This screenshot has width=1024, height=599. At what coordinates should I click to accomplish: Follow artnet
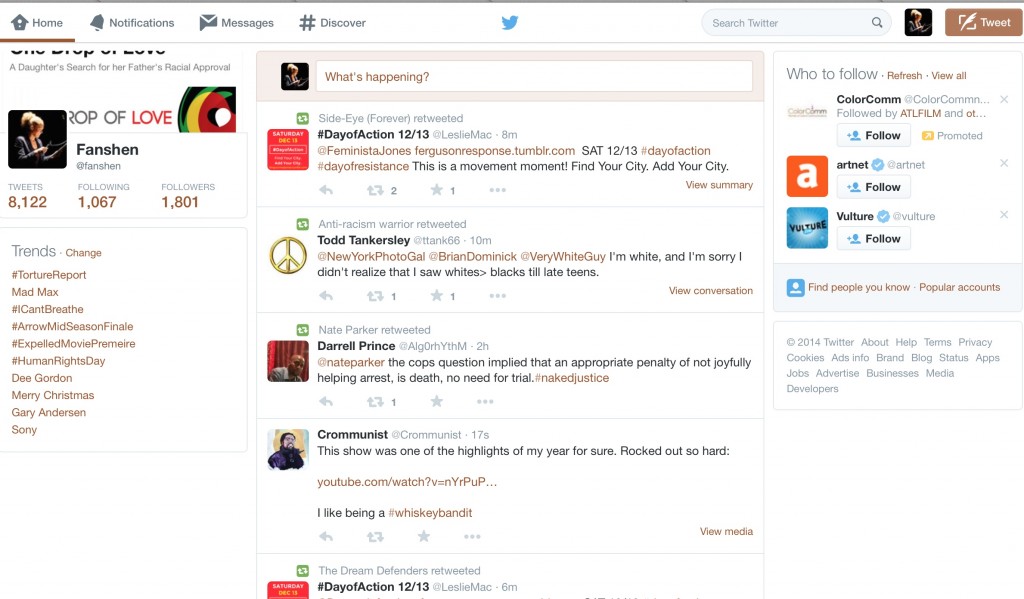pos(873,187)
